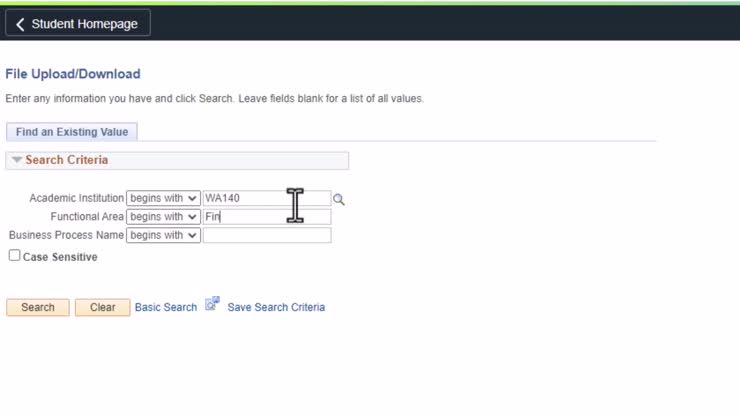The image size is (740, 416).
Task: Click the Academic Institution field label
Action: 77,199
